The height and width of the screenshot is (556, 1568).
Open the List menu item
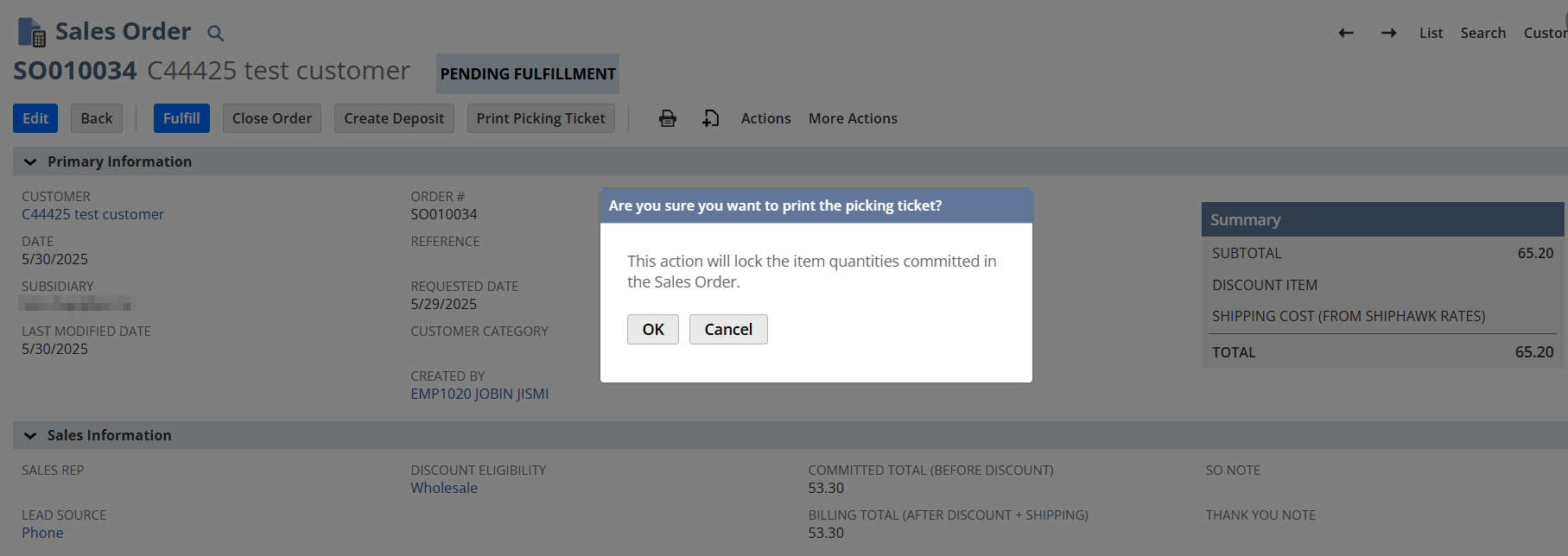[1431, 33]
